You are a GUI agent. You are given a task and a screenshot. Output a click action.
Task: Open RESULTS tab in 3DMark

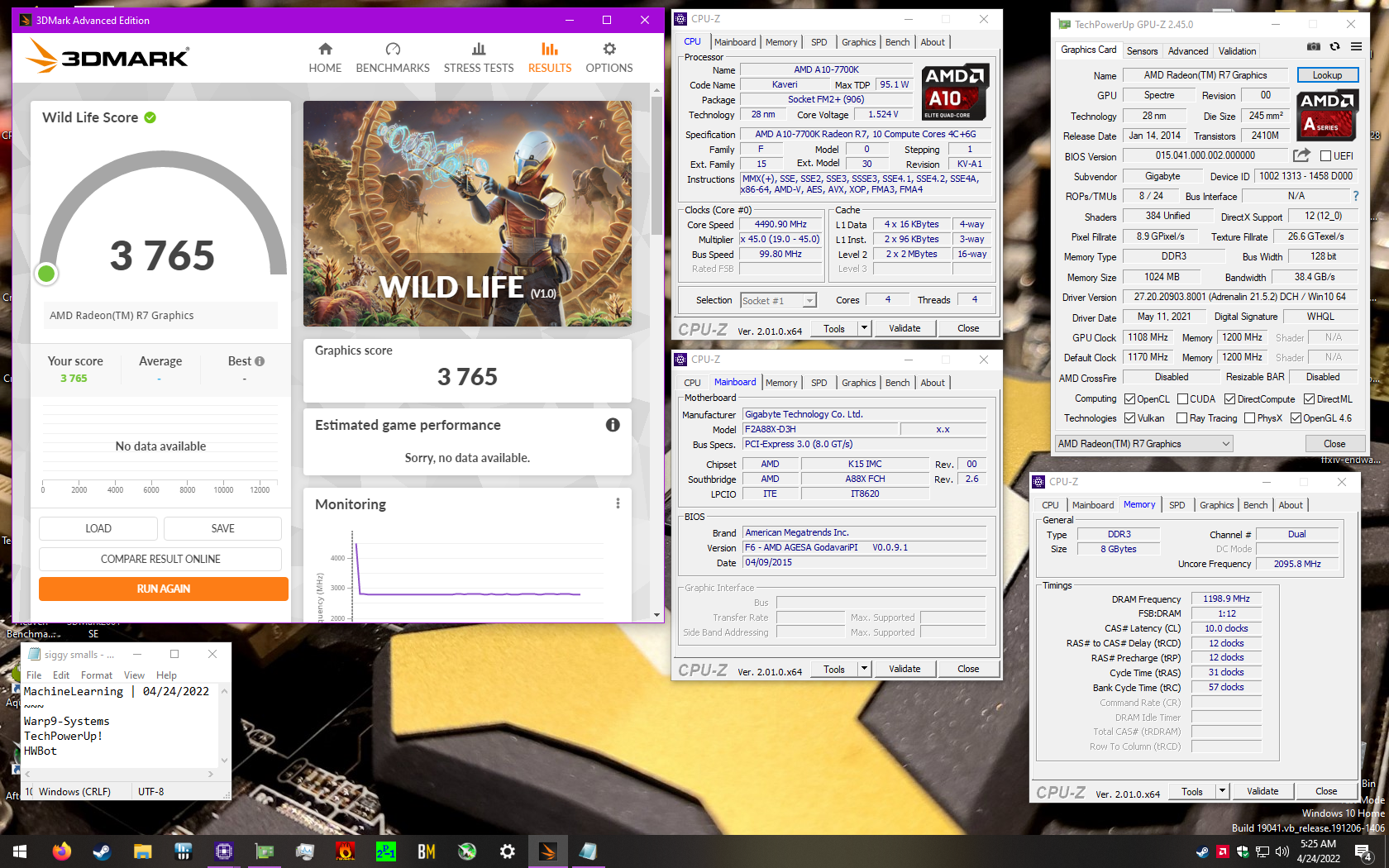550,58
